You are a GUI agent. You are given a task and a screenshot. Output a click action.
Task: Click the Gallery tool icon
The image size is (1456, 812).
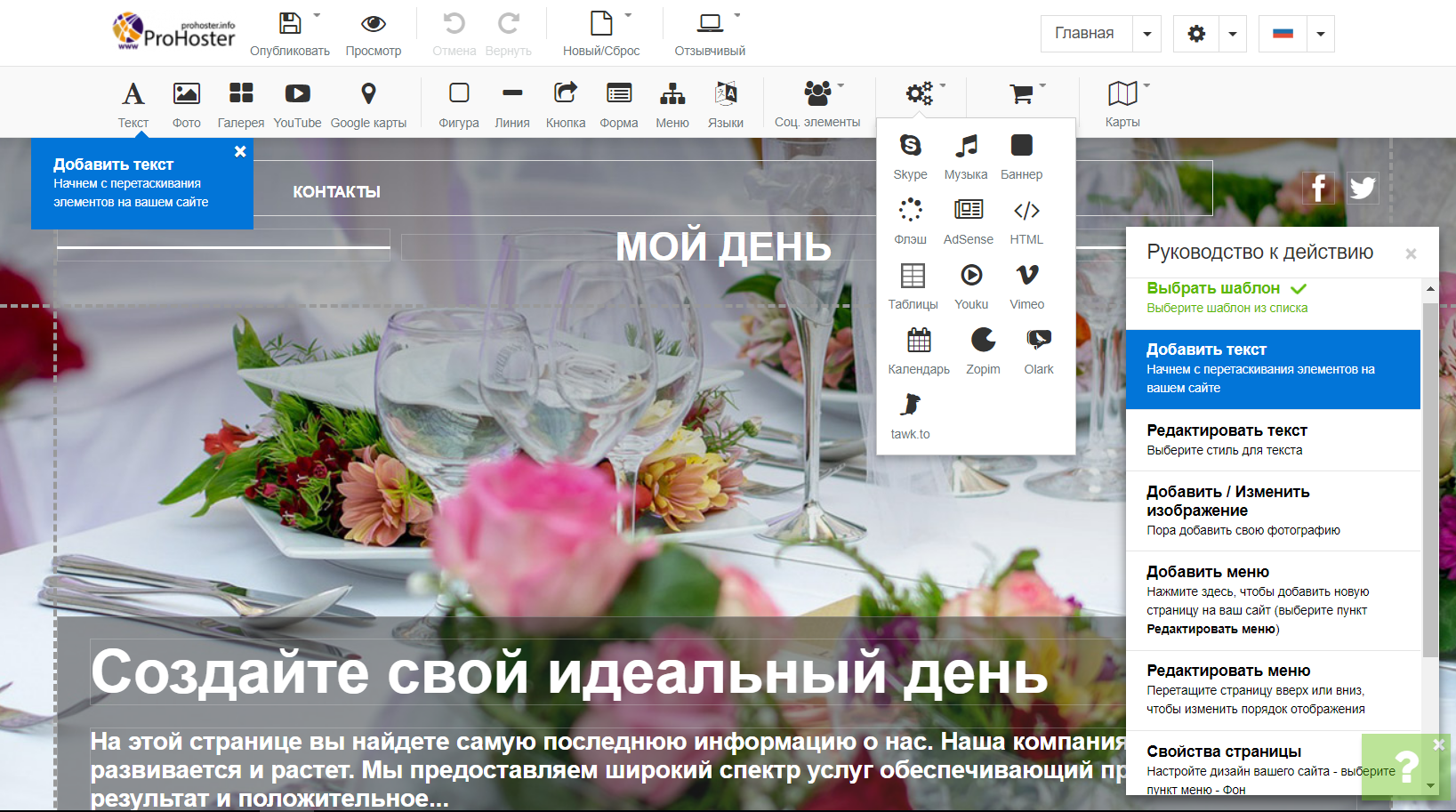240,94
